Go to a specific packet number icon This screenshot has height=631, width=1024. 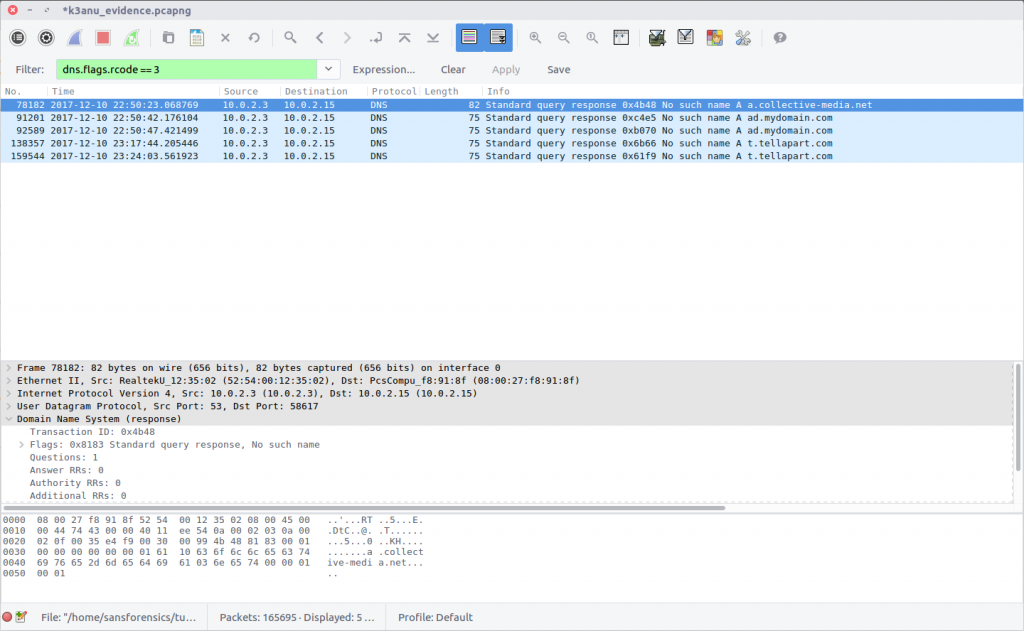coord(376,38)
